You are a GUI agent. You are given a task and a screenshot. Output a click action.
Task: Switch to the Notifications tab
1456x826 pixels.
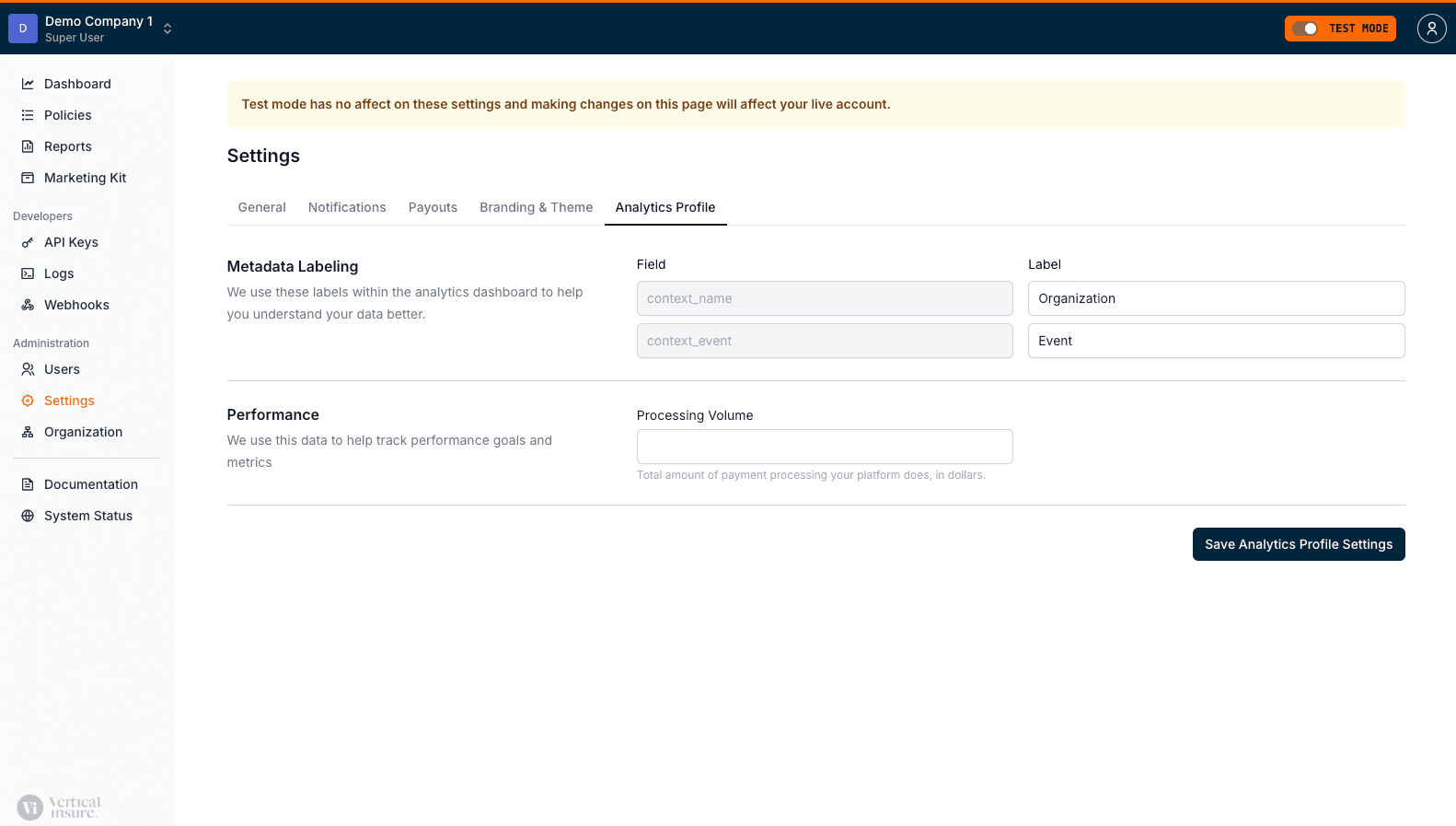tap(347, 207)
